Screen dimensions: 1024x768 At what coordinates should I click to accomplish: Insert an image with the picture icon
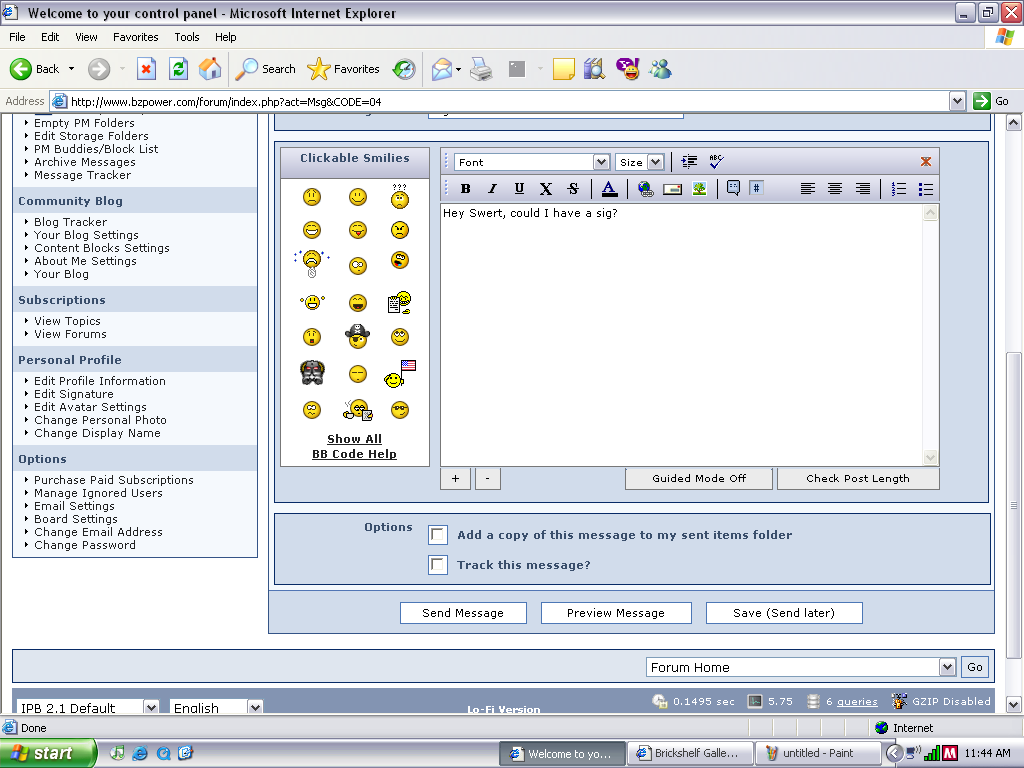pyautogui.click(x=699, y=189)
